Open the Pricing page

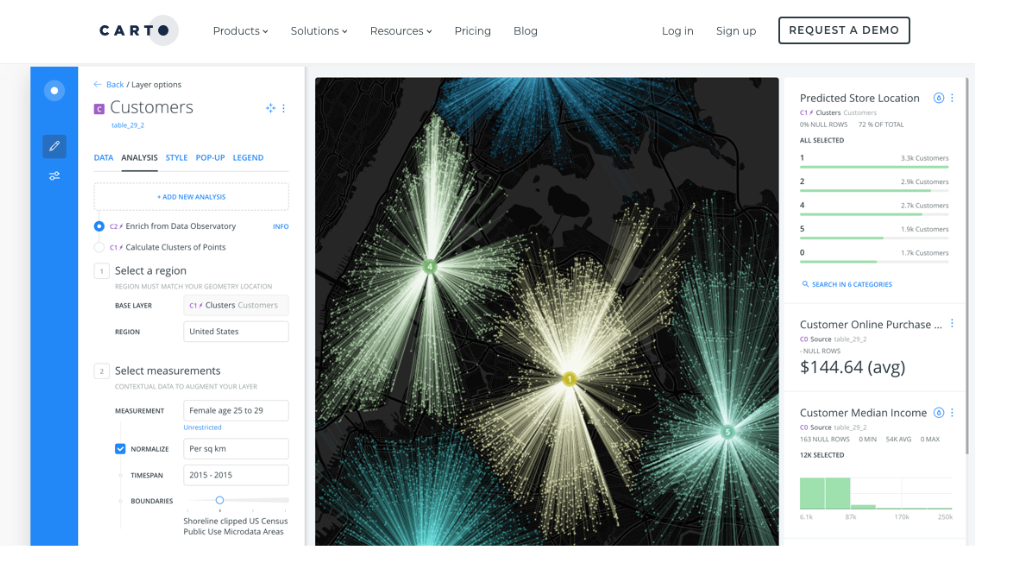tap(472, 31)
